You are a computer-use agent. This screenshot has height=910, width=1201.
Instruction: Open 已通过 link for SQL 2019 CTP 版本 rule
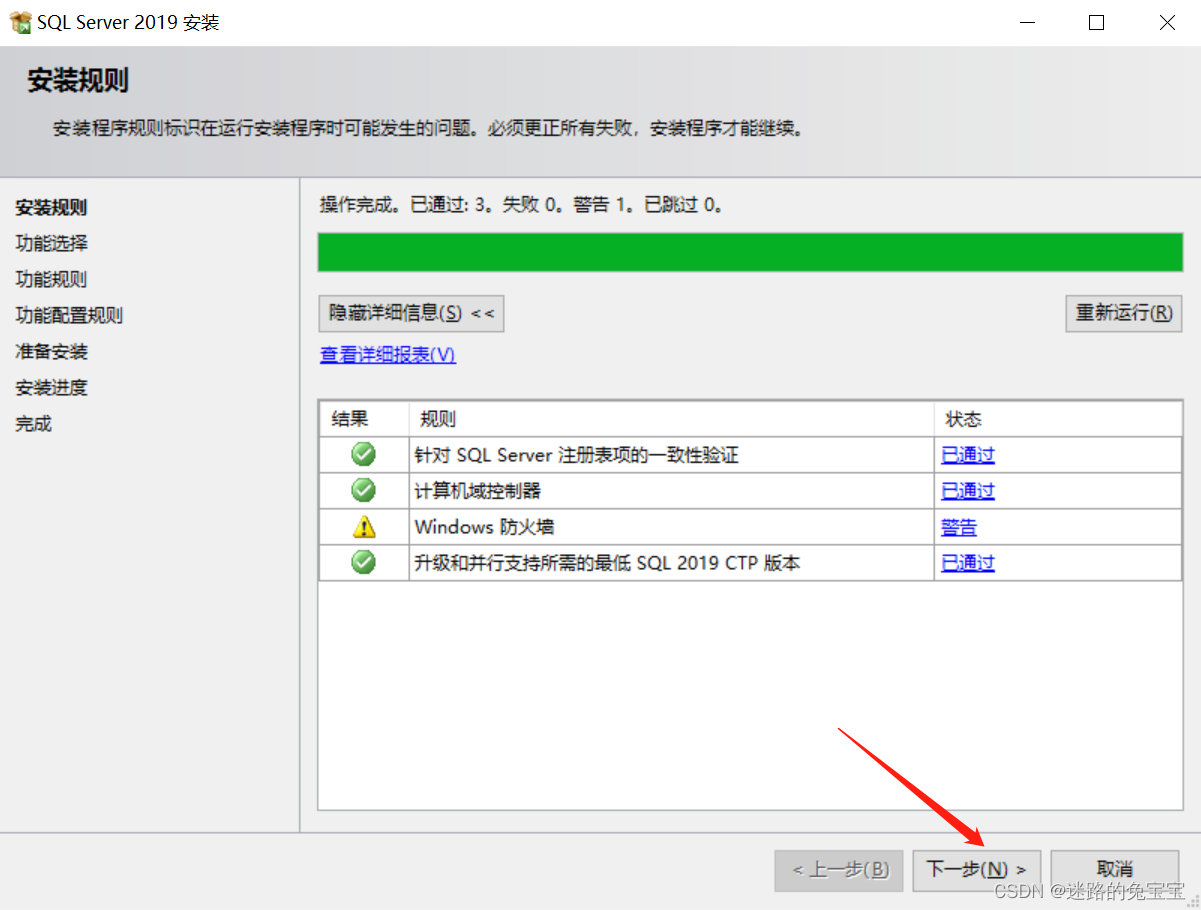click(x=968, y=563)
